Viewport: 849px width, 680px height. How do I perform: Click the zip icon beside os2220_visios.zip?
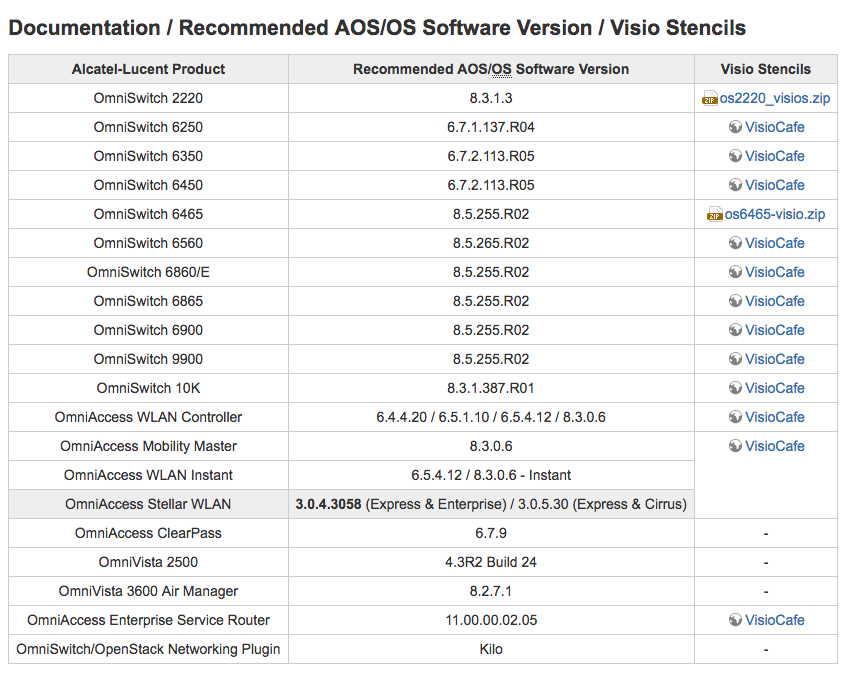point(710,99)
